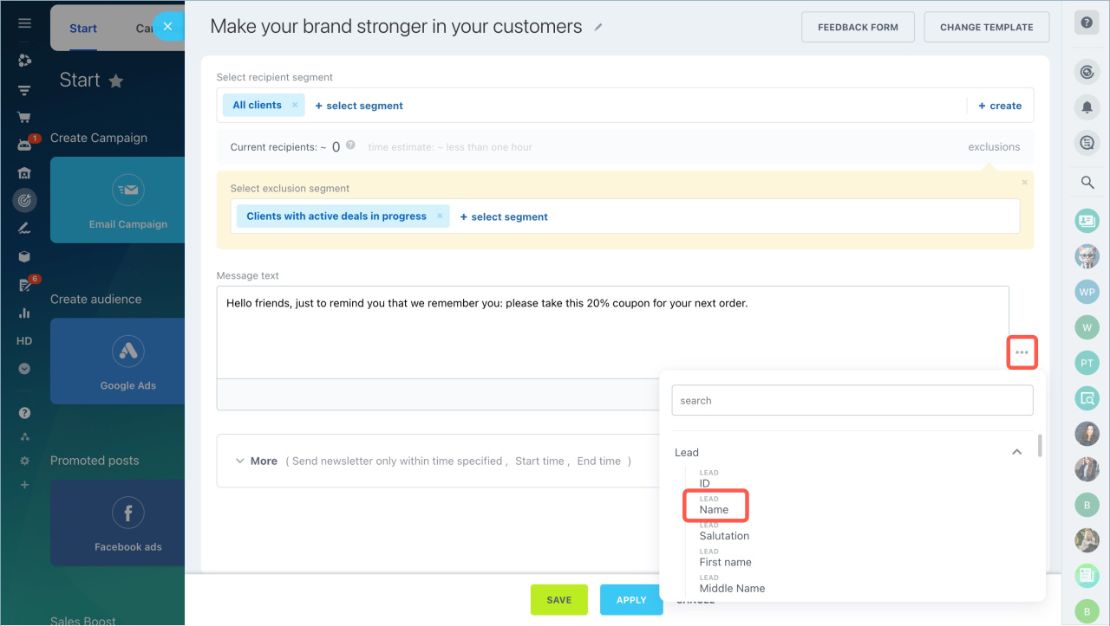Viewport: 1110px width, 626px height.
Task: Remove the All clients segment chip
Action: [294, 105]
